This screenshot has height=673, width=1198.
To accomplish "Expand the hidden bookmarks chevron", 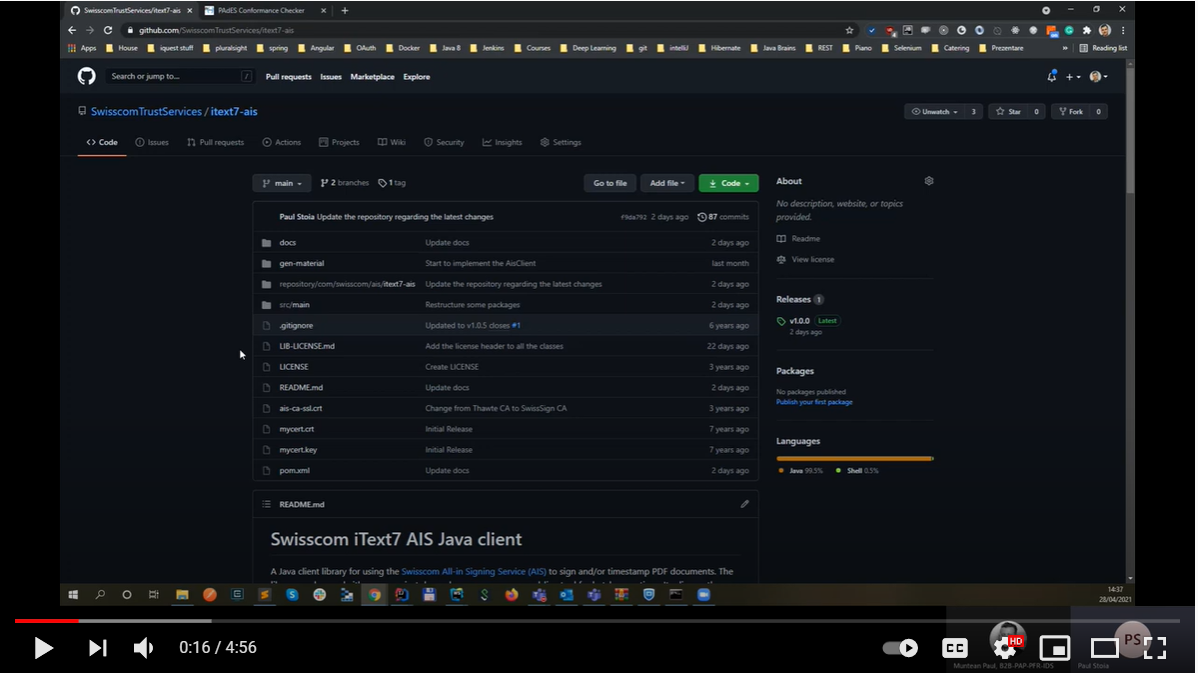I will click(x=1064, y=47).
